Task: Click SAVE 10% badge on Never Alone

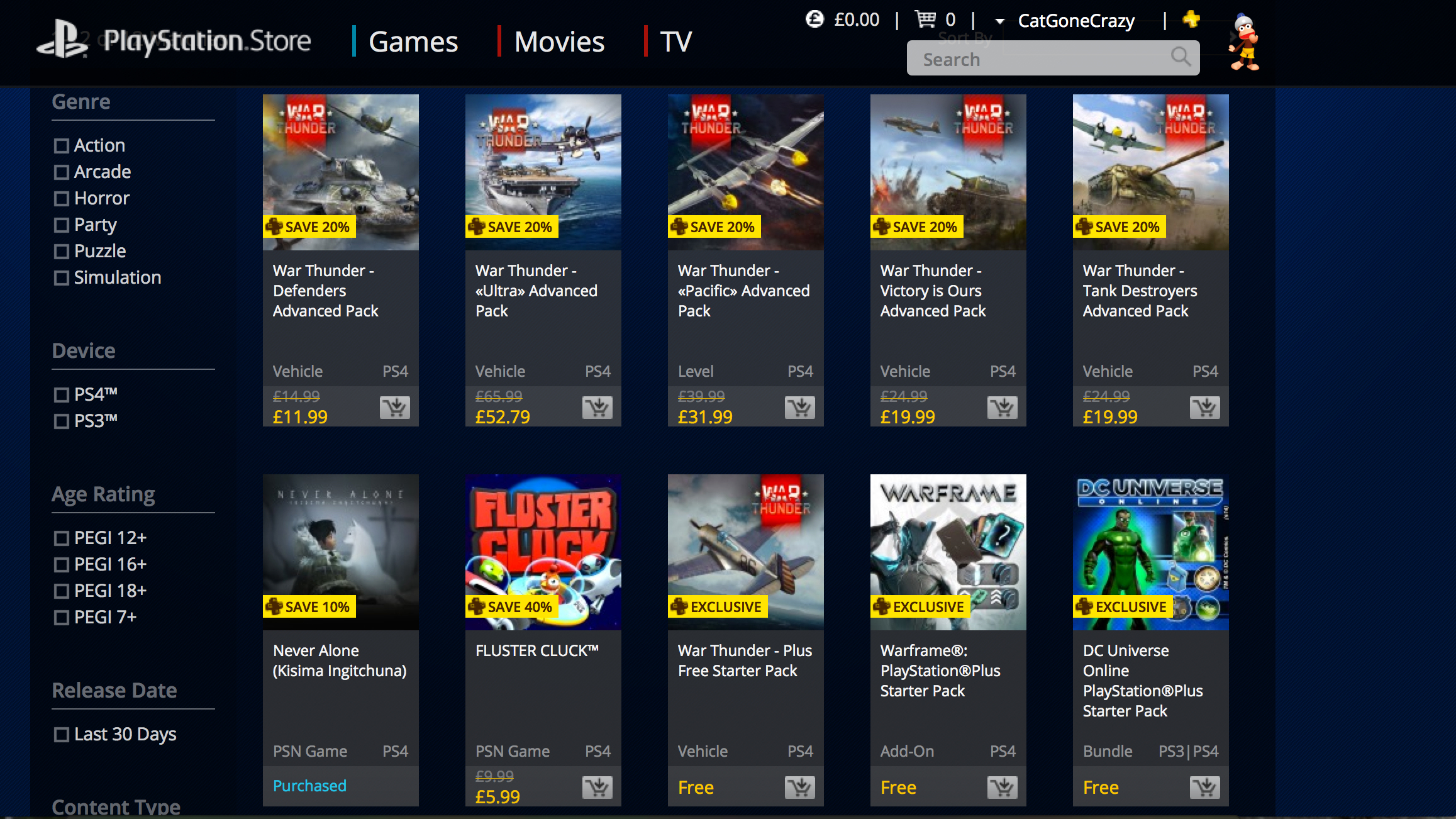Action: tap(309, 607)
